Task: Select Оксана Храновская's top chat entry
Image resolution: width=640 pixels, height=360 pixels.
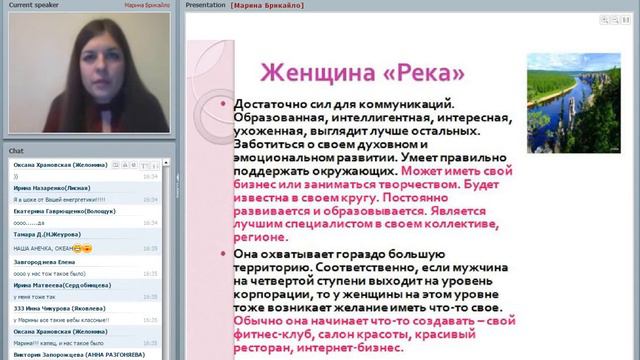Action: [60, 165]
